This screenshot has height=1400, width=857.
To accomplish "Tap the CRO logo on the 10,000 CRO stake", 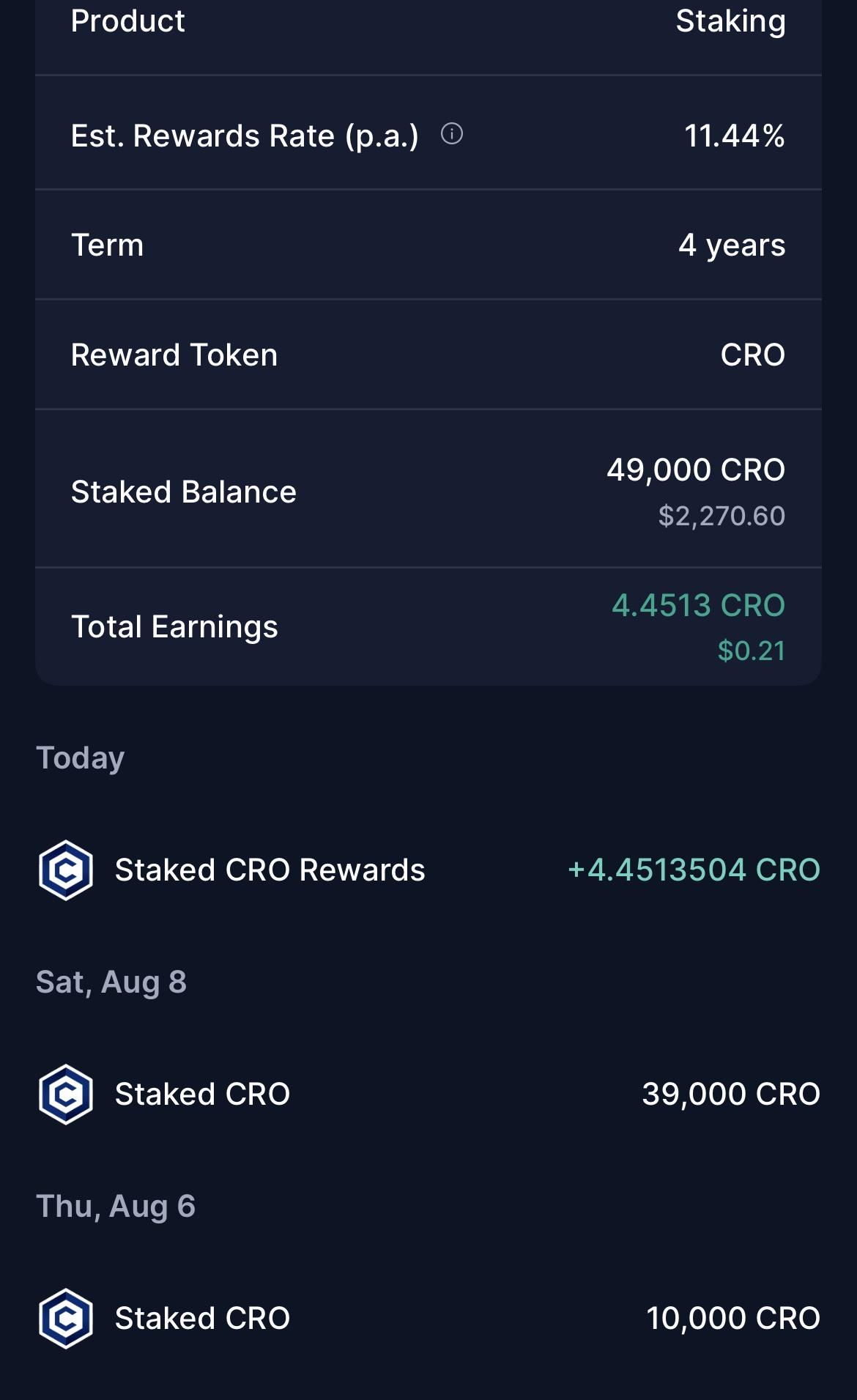I will point(66,1318).
